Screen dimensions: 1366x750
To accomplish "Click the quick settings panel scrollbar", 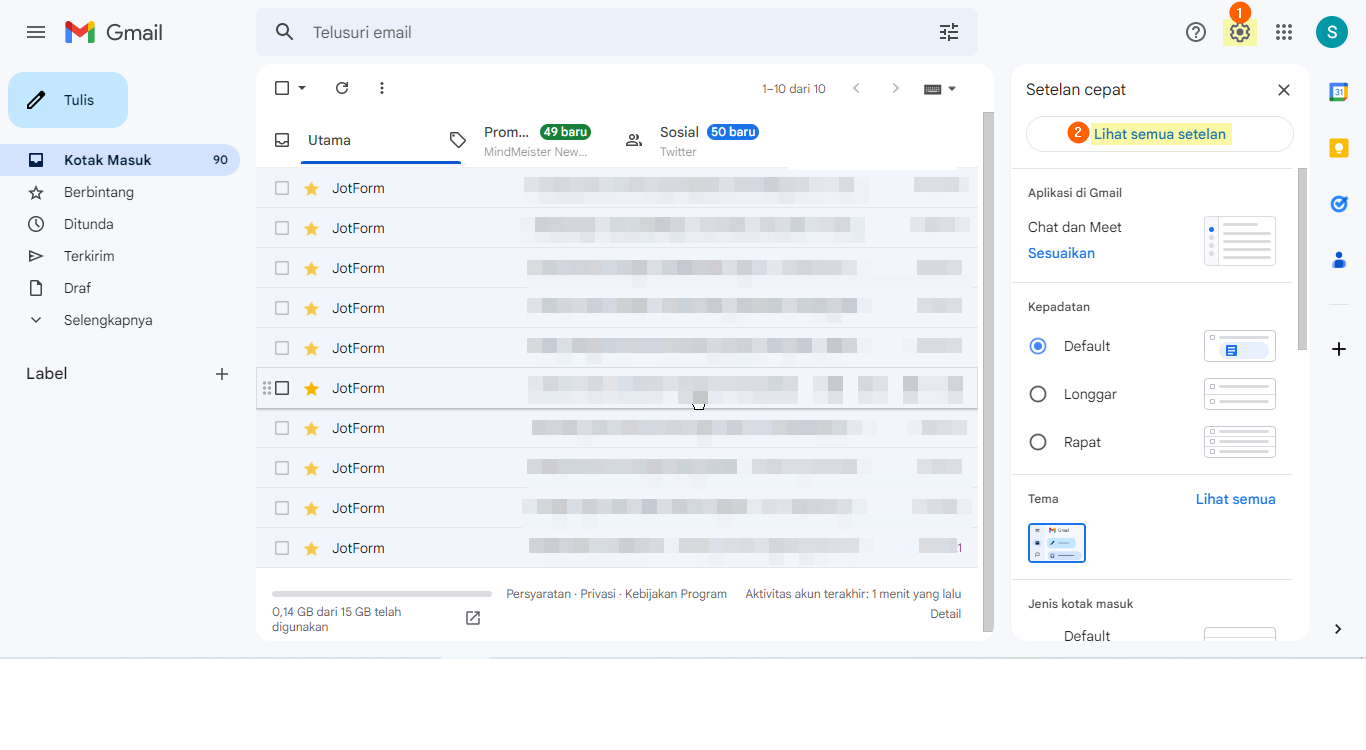I will [x=1302, y=259].
